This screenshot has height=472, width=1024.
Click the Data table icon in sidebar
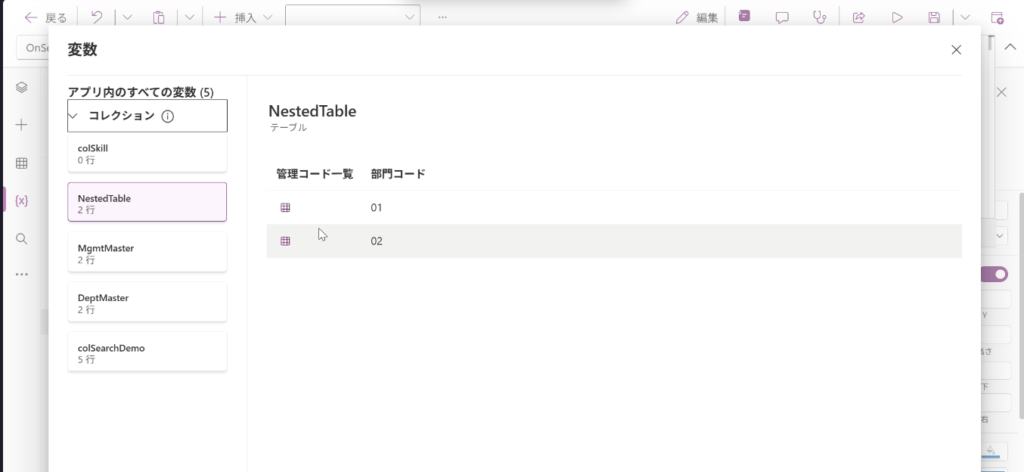[21, 163]
